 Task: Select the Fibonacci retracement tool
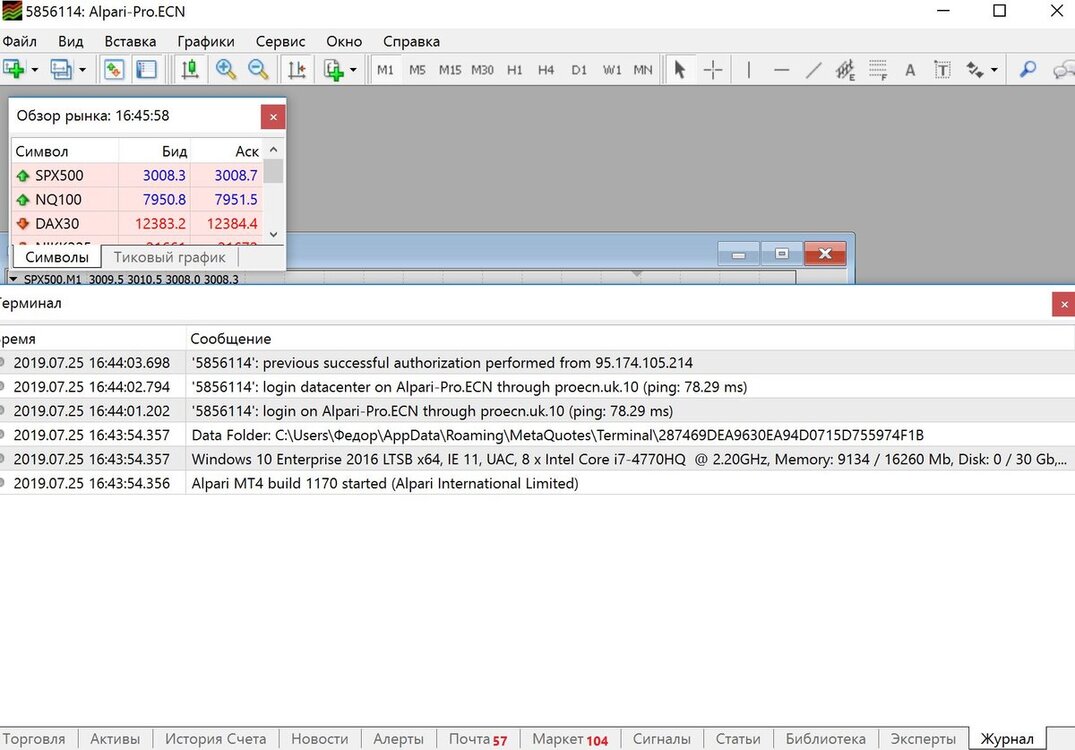pos(878,69)
